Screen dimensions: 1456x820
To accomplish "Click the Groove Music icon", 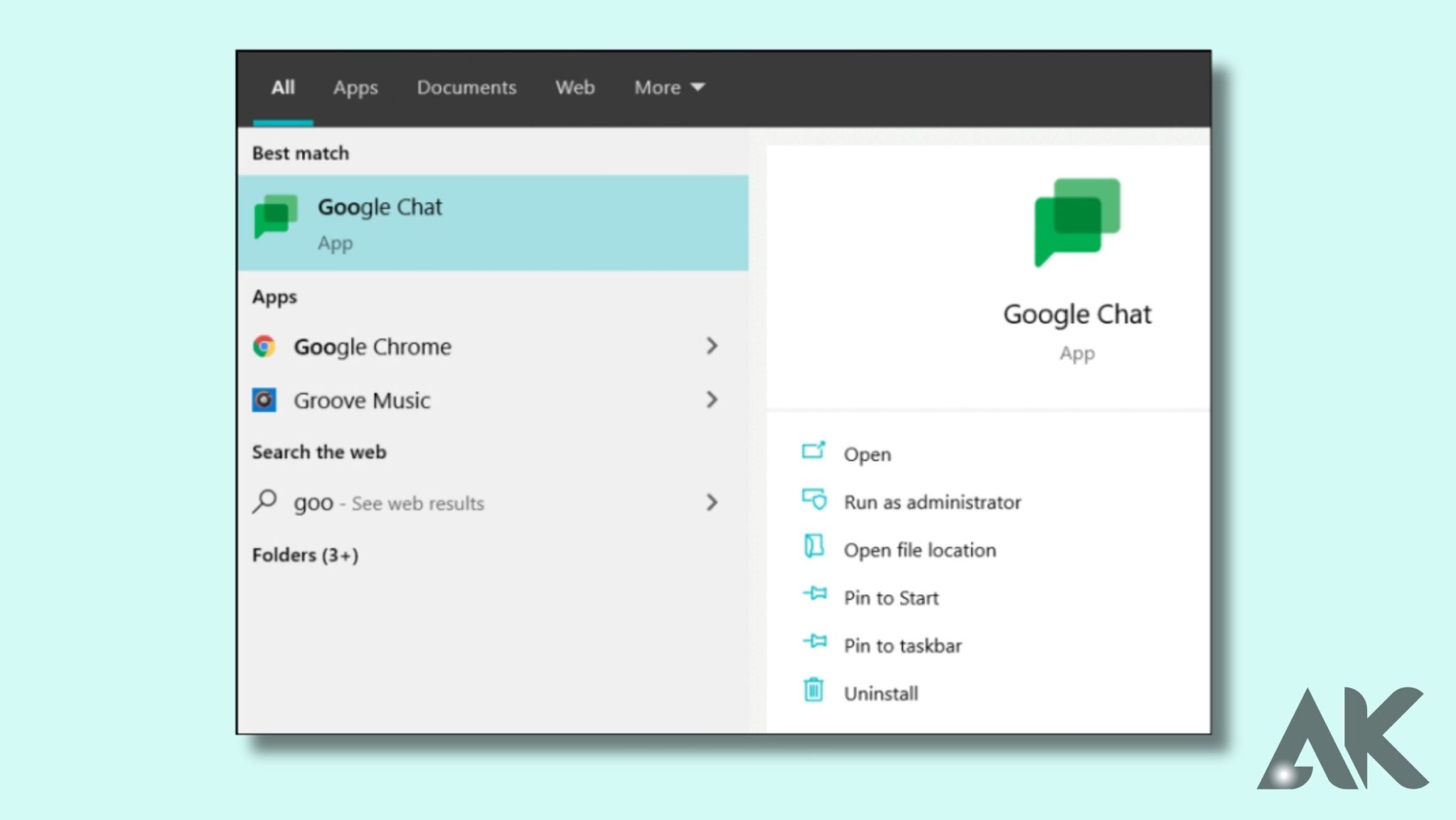I will tap(264, 400).
